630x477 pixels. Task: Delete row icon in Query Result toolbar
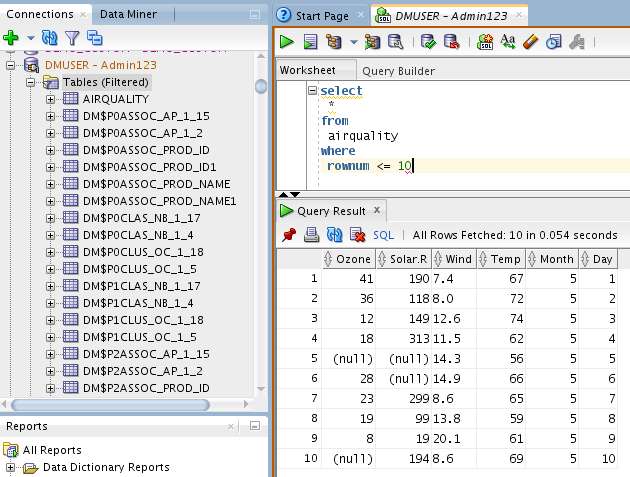[x=356, y=235]
